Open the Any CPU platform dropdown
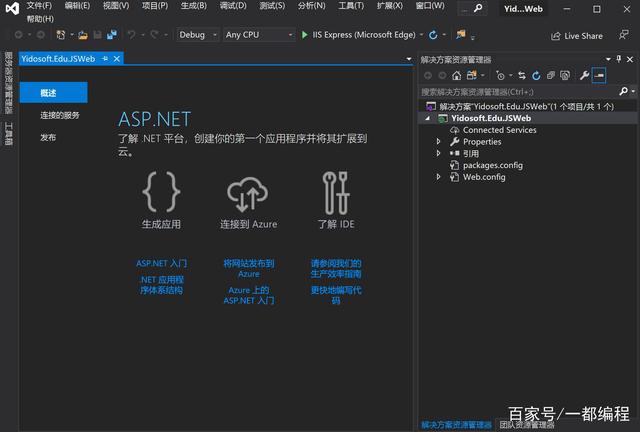Image resolution: width=640 pixels, height=432 pixels. [x=259, y=35]
